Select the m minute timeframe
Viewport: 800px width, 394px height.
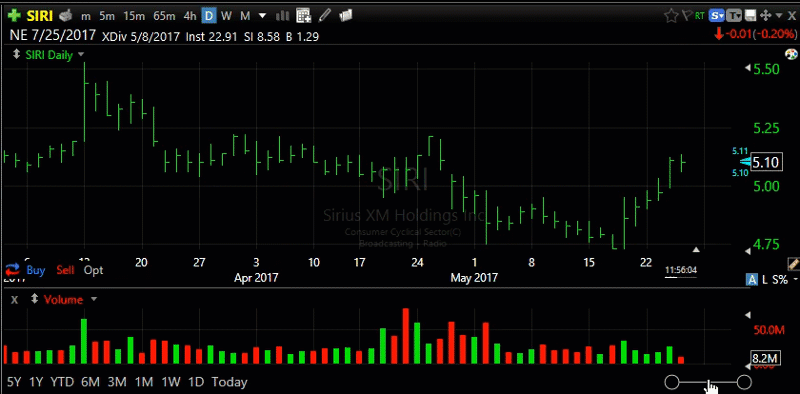(x=86, y=16)
